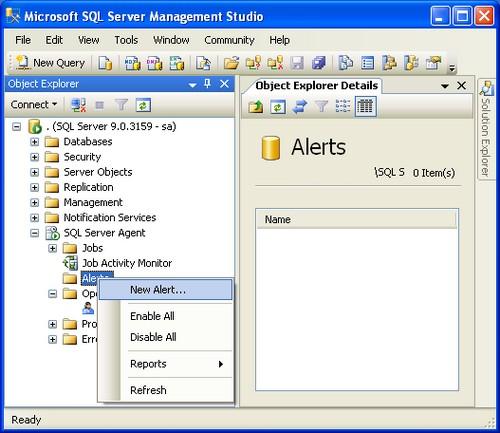The image size is (500, 433).
Task: Open the Reports submenu
Action: [x=166, y=364]
